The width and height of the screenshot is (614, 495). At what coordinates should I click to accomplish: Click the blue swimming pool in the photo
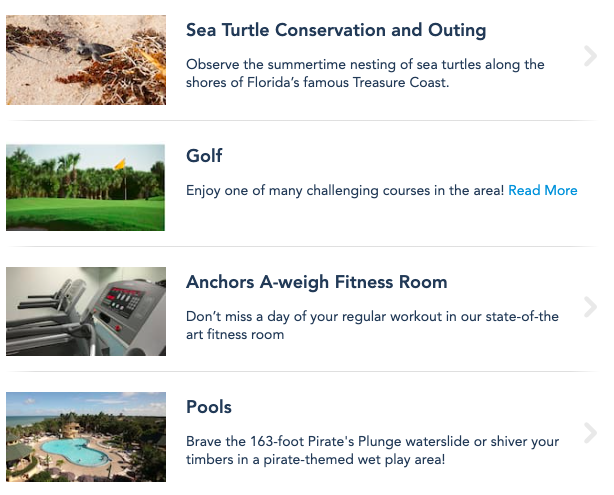click(x=75, y=449)
